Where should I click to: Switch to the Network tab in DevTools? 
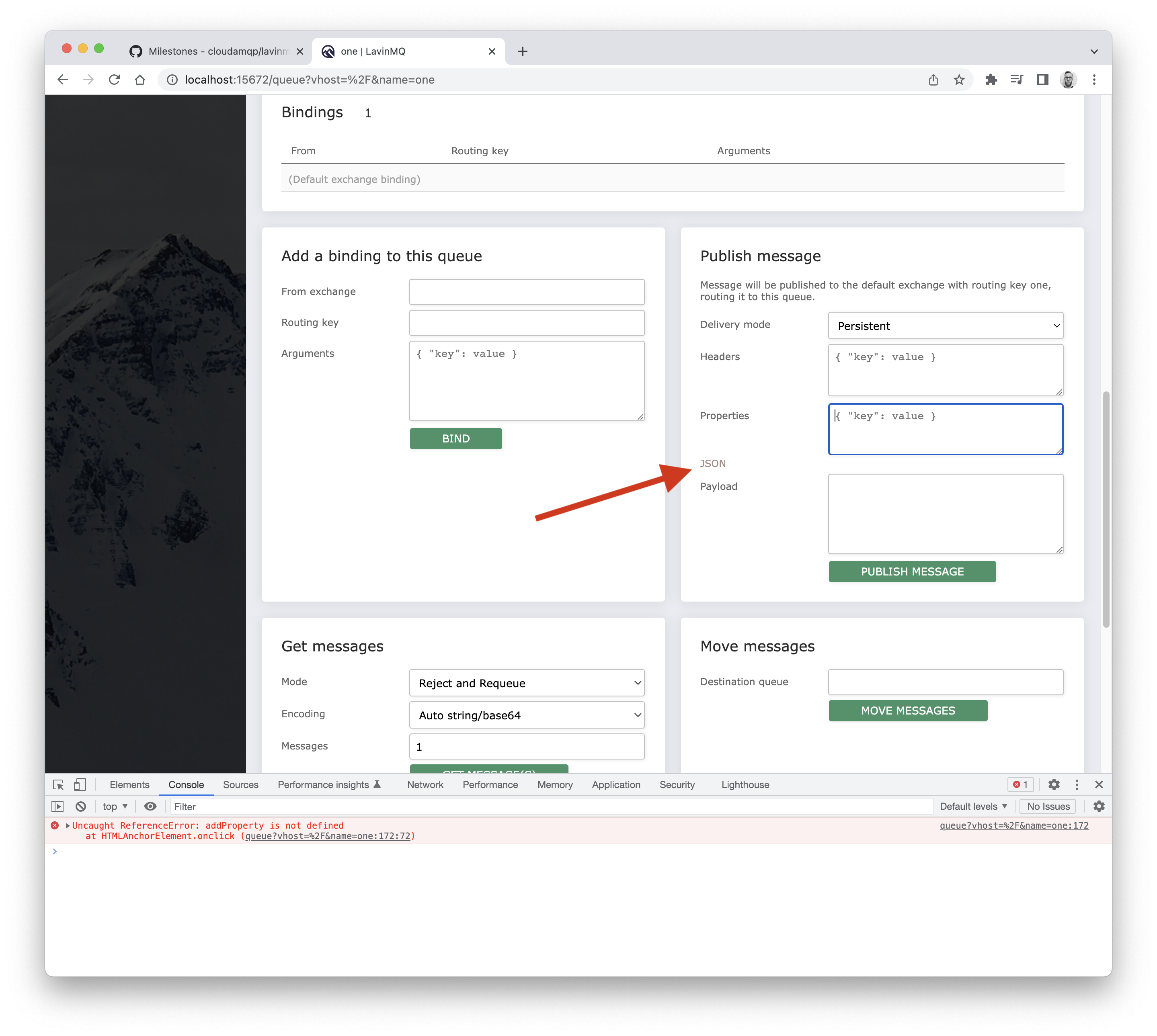point(425,784)
